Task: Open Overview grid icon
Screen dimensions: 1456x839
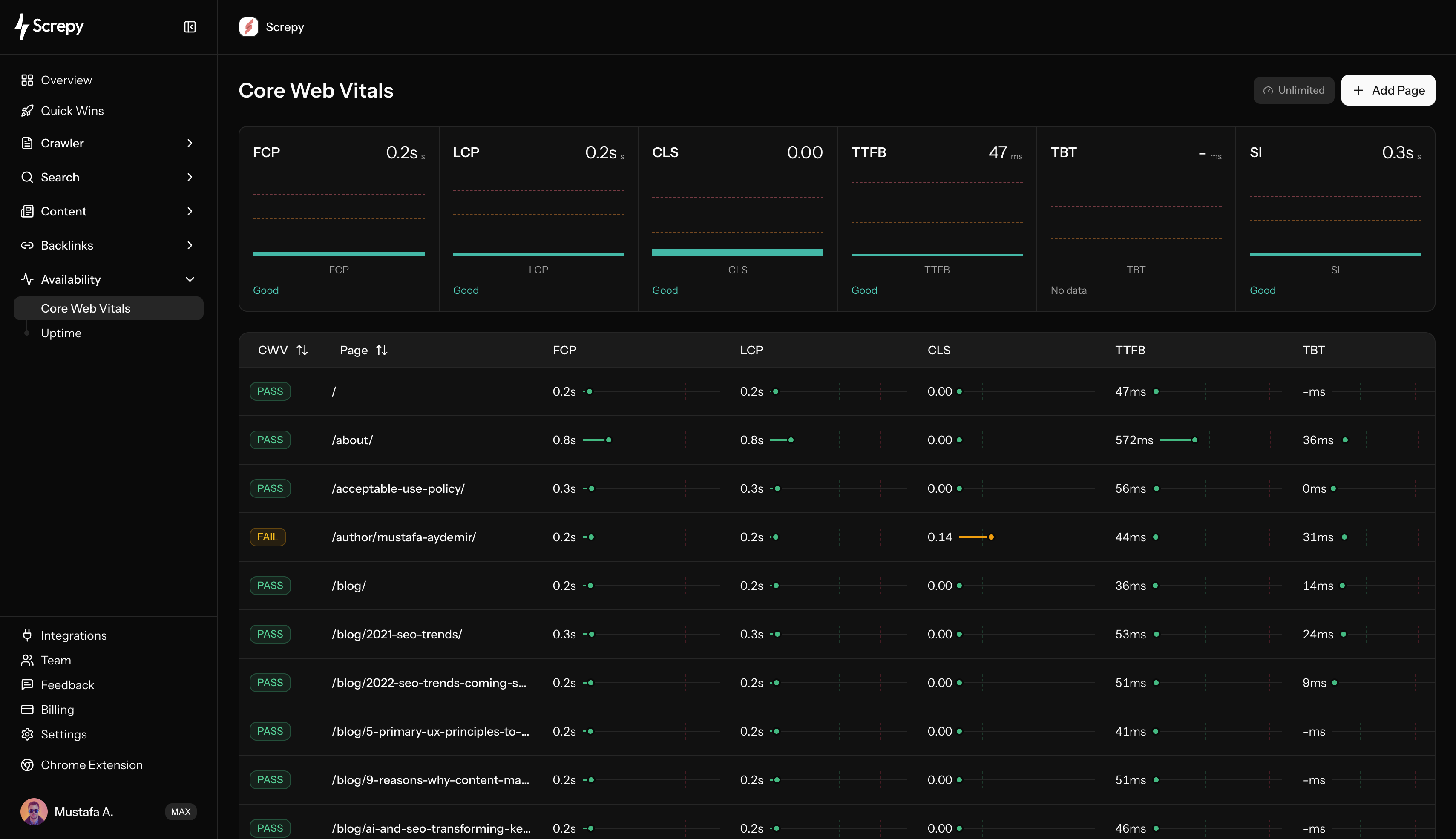Action: coord(27,80)
